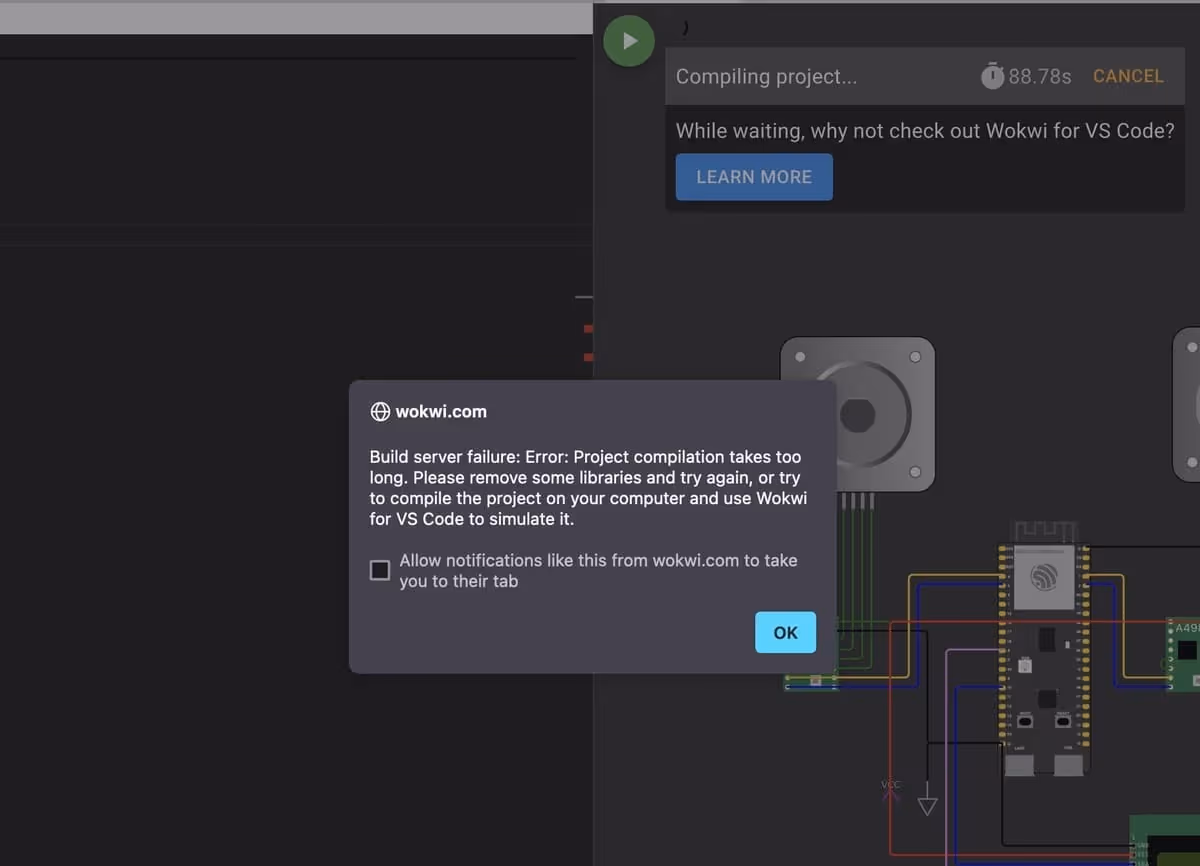1200x866 pixels.
Task: Dismiss the error dialog with OK
Action: [x=785, y=632]
